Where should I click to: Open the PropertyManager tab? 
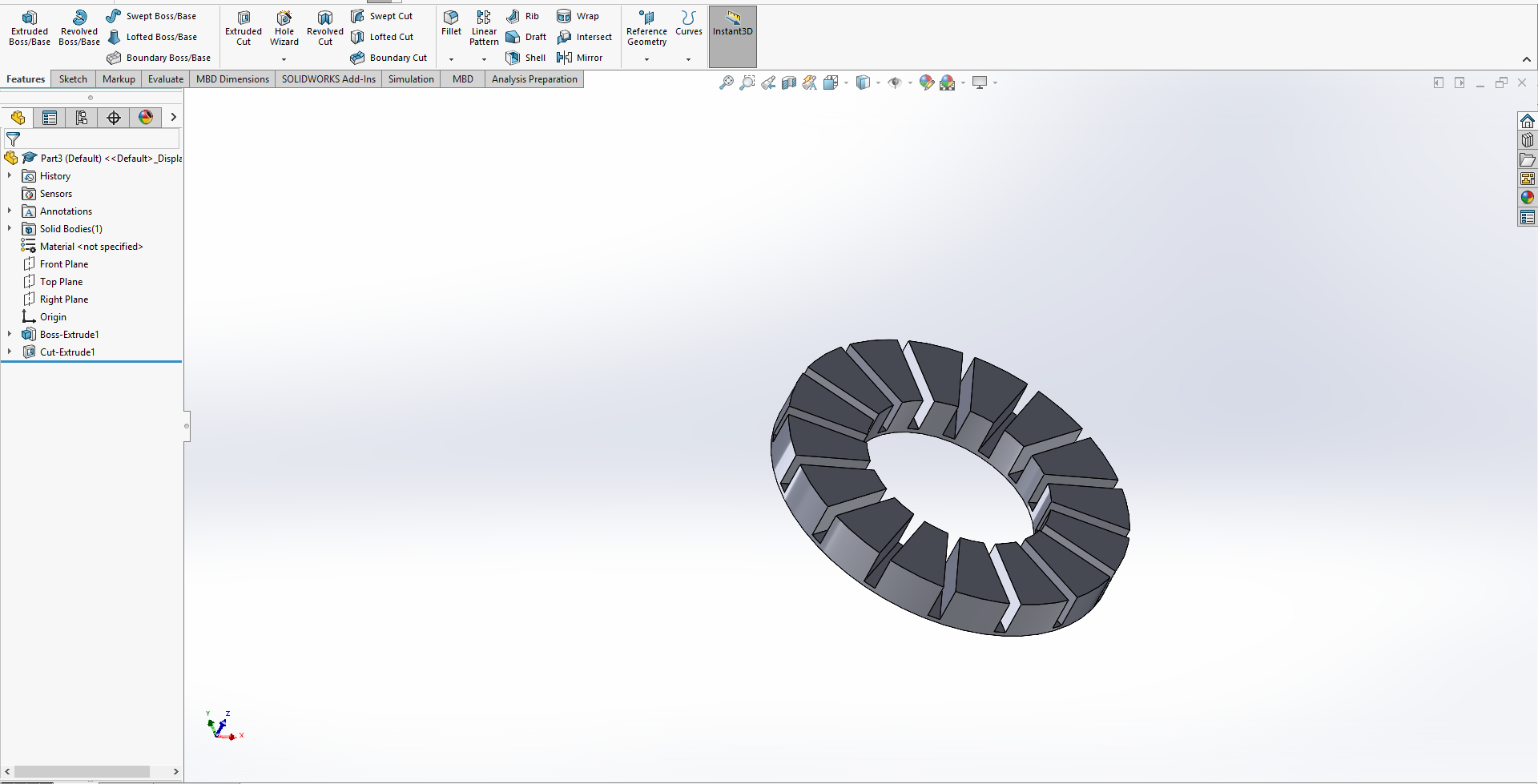coord(50,118)
